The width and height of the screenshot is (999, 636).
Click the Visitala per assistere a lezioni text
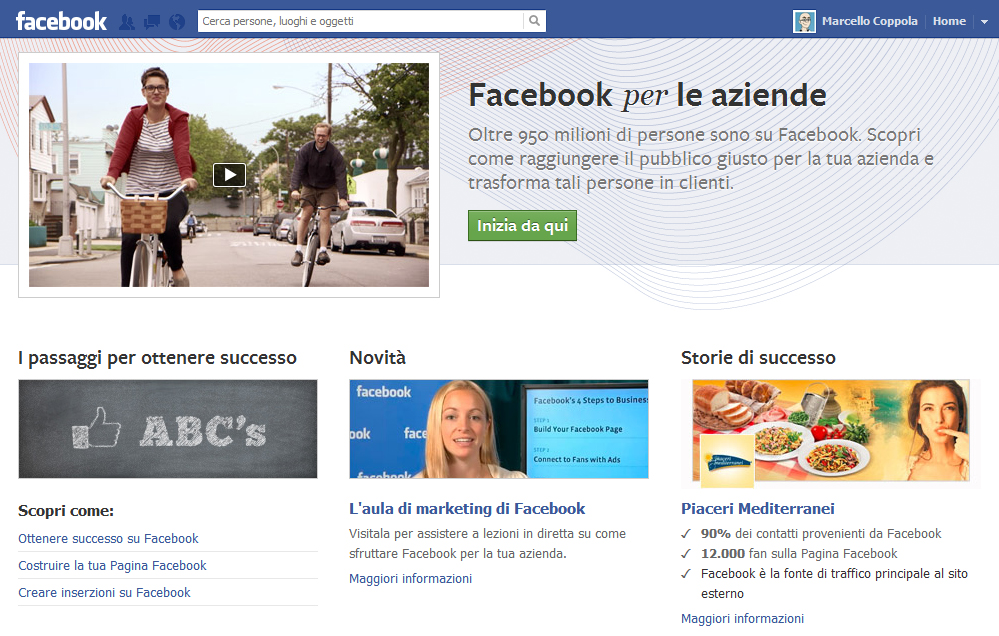(x=487, y=544)
